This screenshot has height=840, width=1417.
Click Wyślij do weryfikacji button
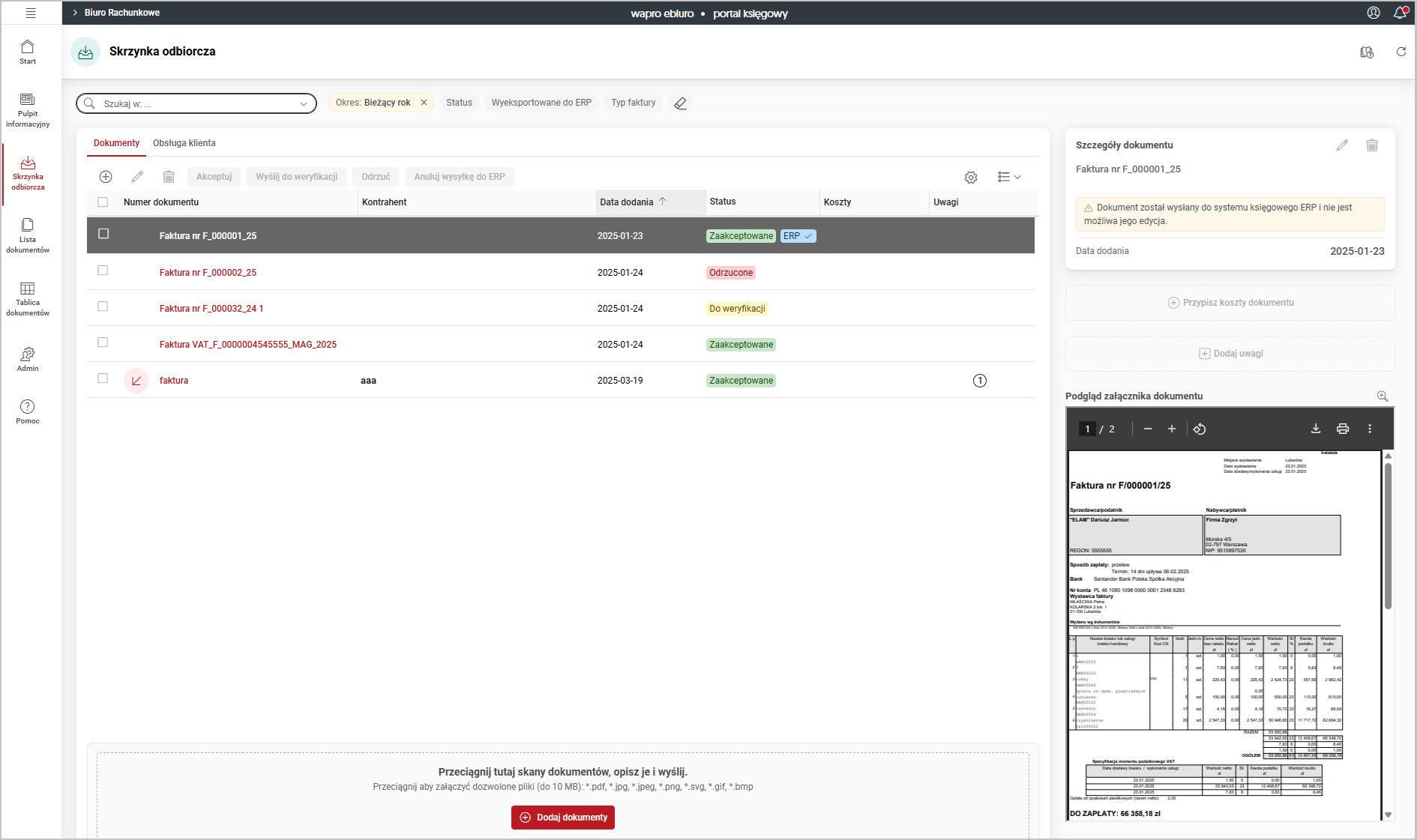(297, 177)
